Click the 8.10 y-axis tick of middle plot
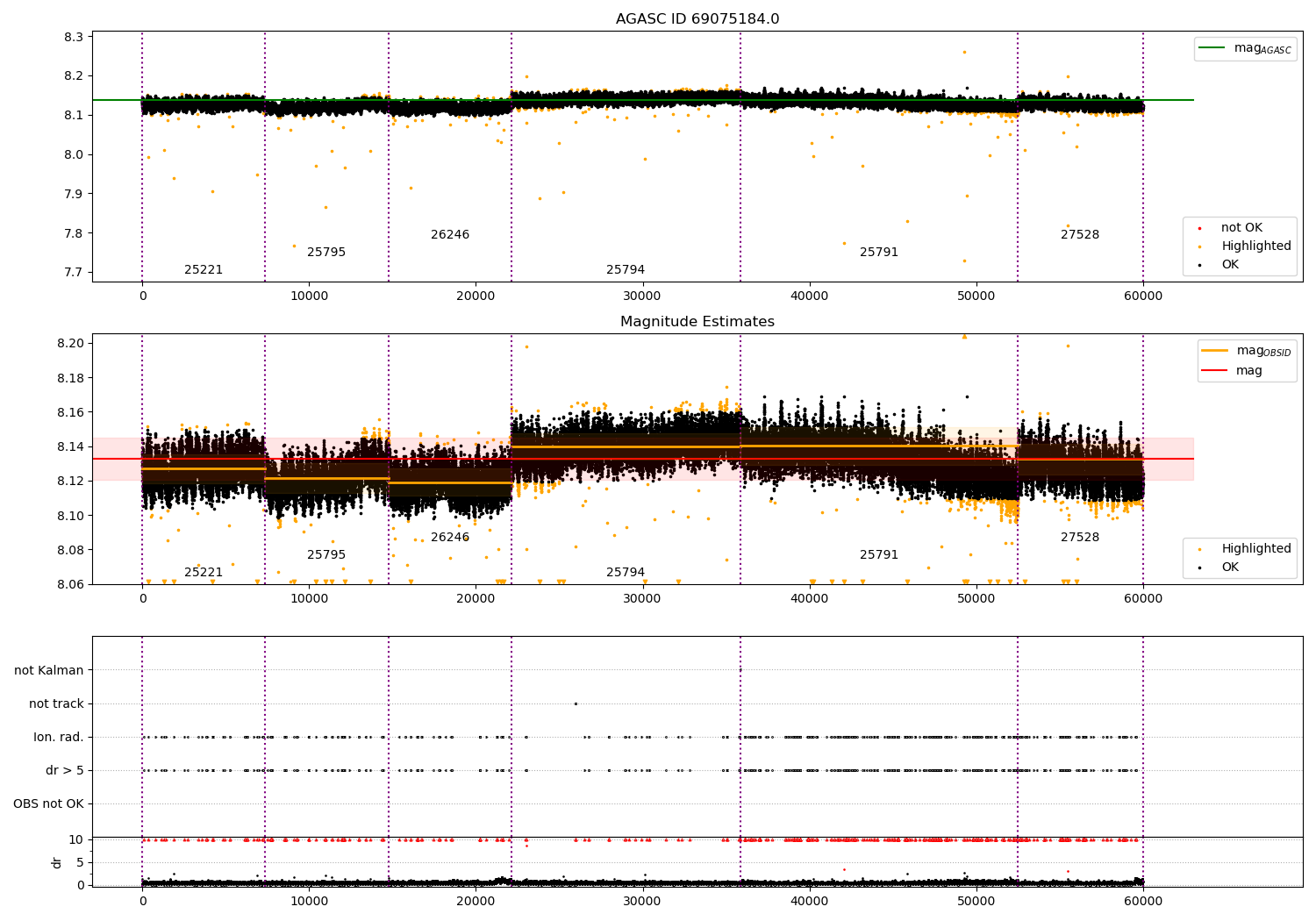The width and height of the screenshot is (1316, 921). point(70,516)
